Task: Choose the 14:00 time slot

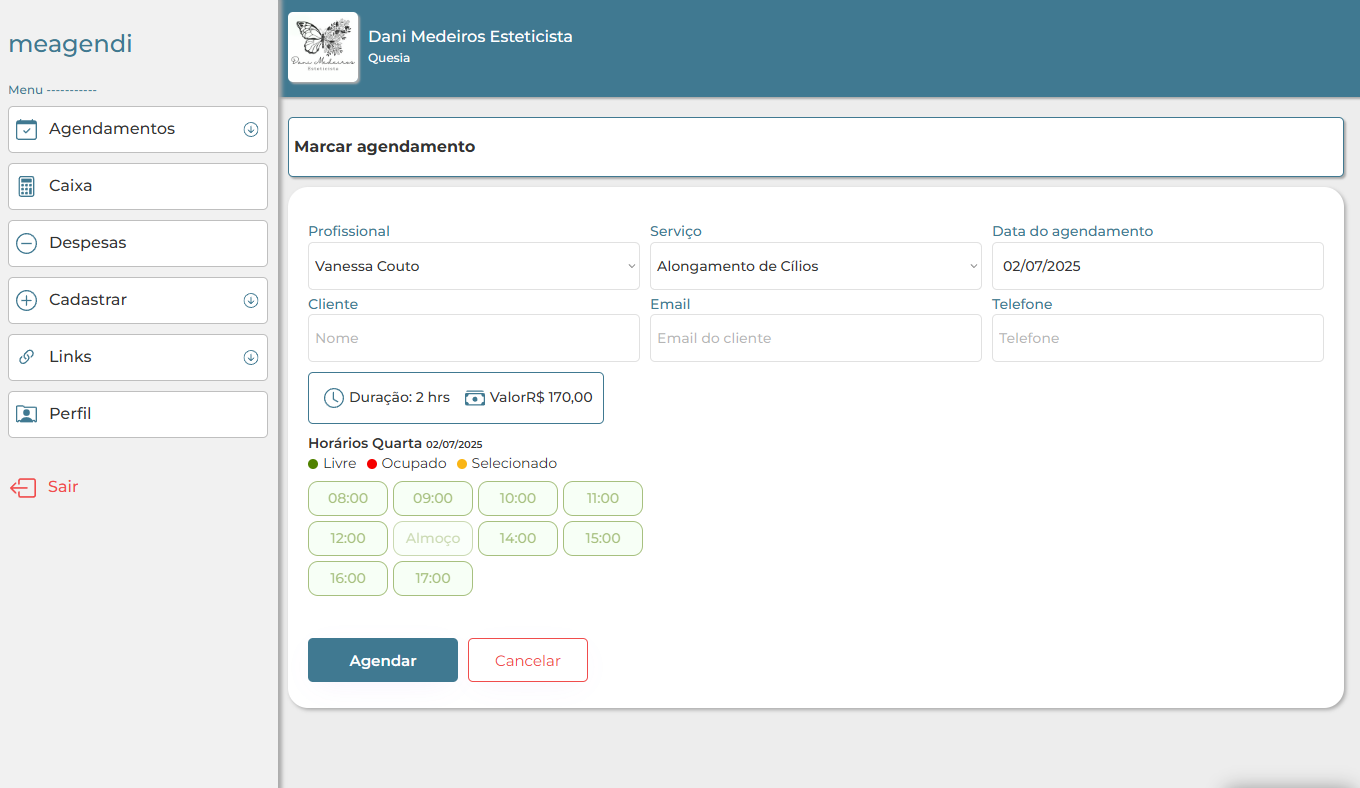Action: pos(518,538)
